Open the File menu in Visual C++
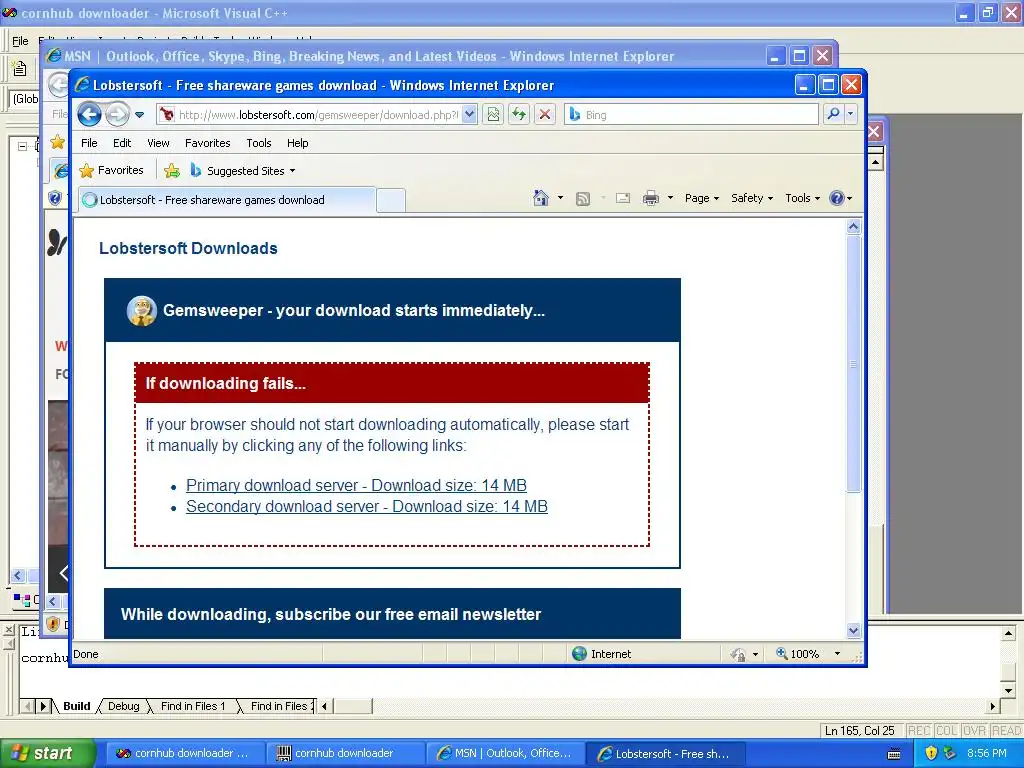This screenshot has height=768, width=1024. (20, 41)
